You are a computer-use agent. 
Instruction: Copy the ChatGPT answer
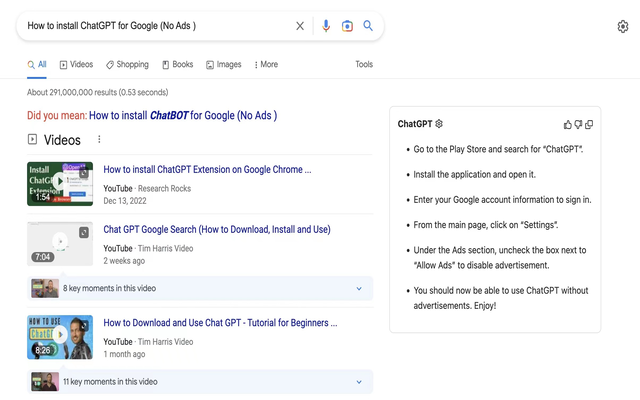(589, 124)
